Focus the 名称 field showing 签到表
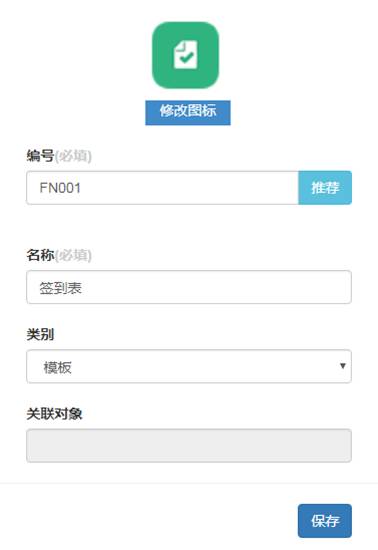 click(x=189, y=287)
